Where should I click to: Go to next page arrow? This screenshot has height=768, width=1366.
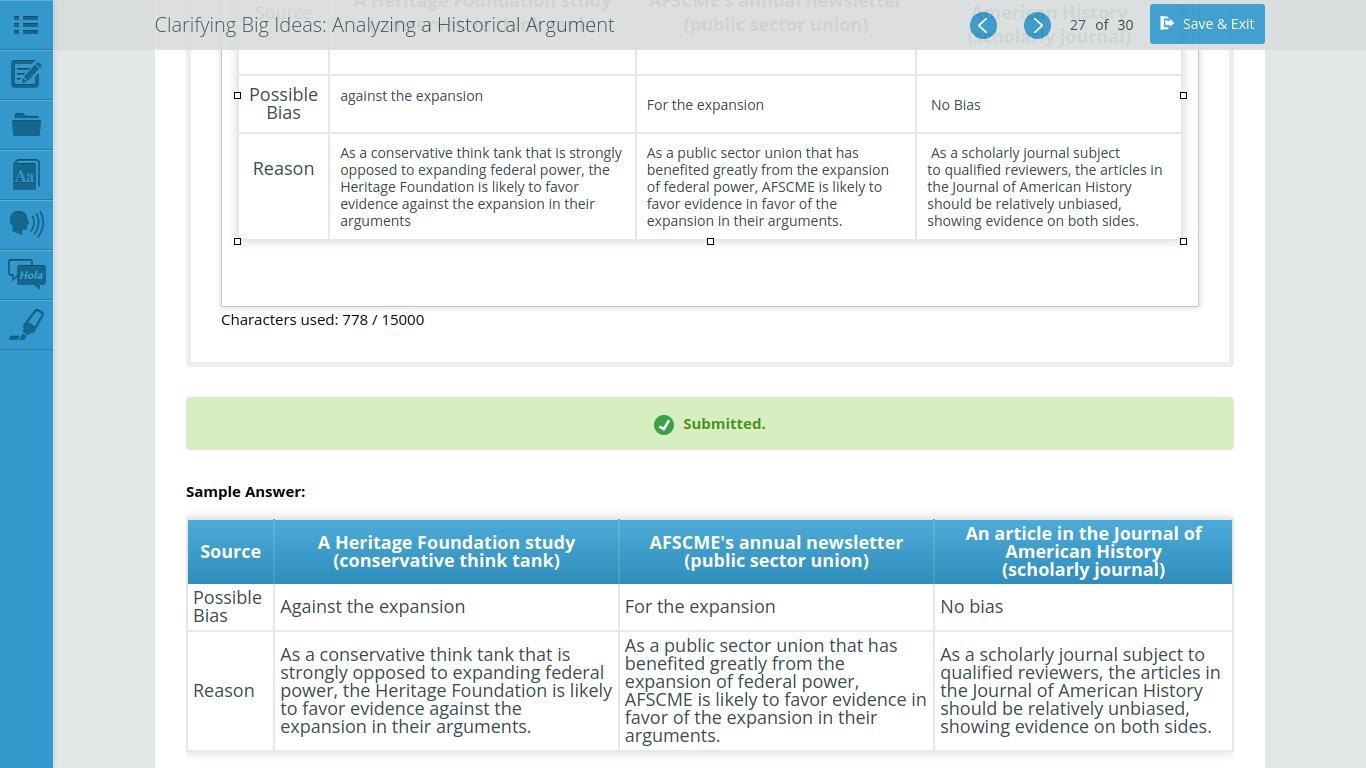click(x=1037, y=25)
